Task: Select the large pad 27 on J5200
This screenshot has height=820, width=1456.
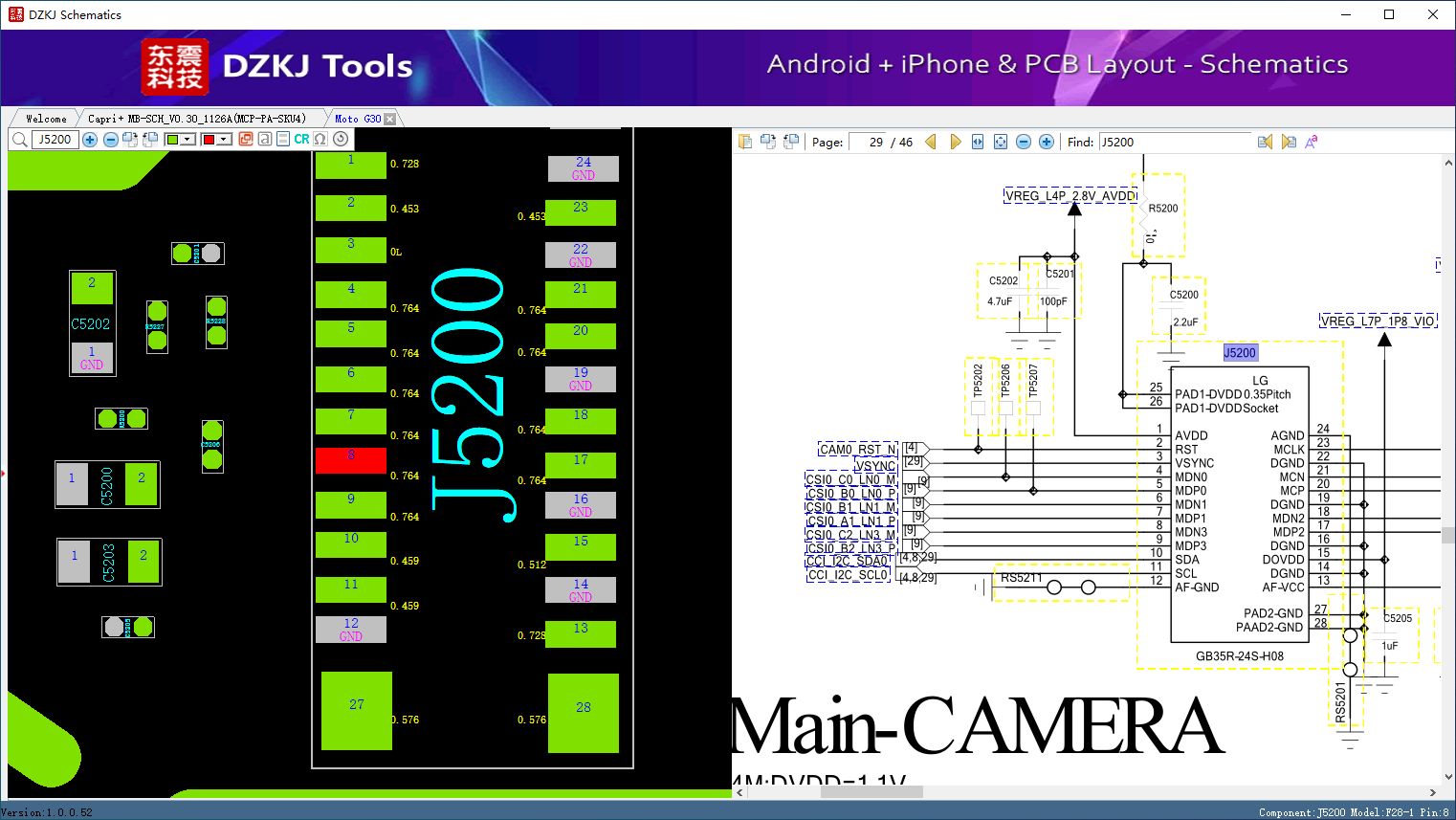Action: click(x=357, y=711)
